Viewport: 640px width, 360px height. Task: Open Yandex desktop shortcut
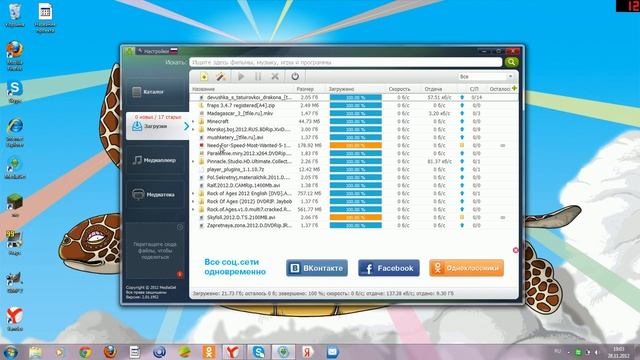pyautogui.click(x=15, y=319)
